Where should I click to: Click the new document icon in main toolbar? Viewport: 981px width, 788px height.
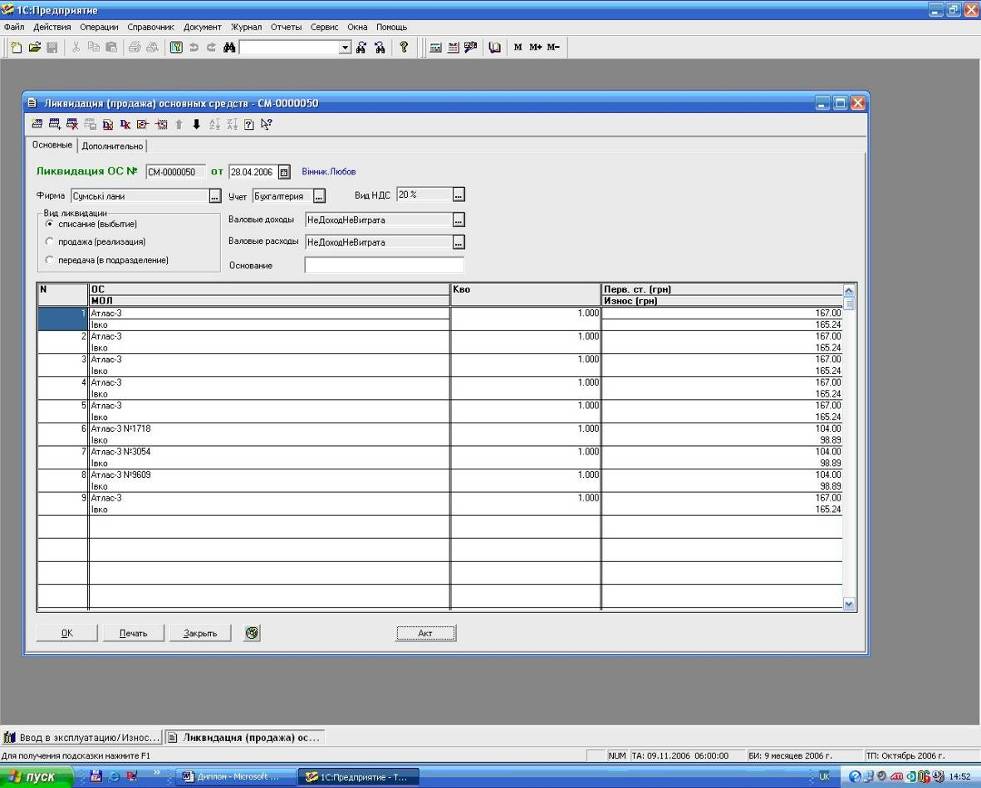(x=16, y=47)
